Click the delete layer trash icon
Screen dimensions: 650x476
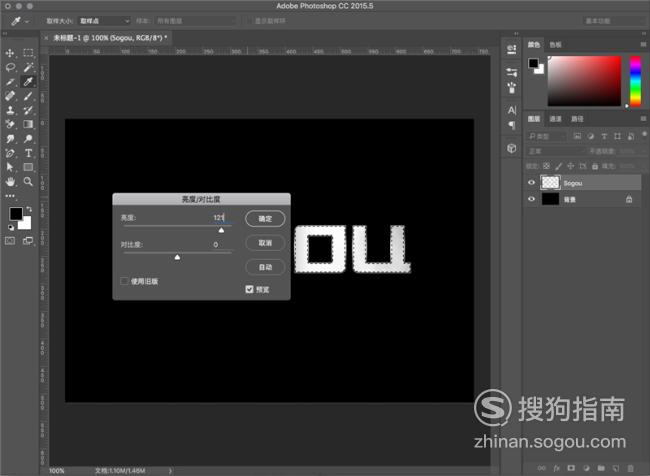pos(631,468)
